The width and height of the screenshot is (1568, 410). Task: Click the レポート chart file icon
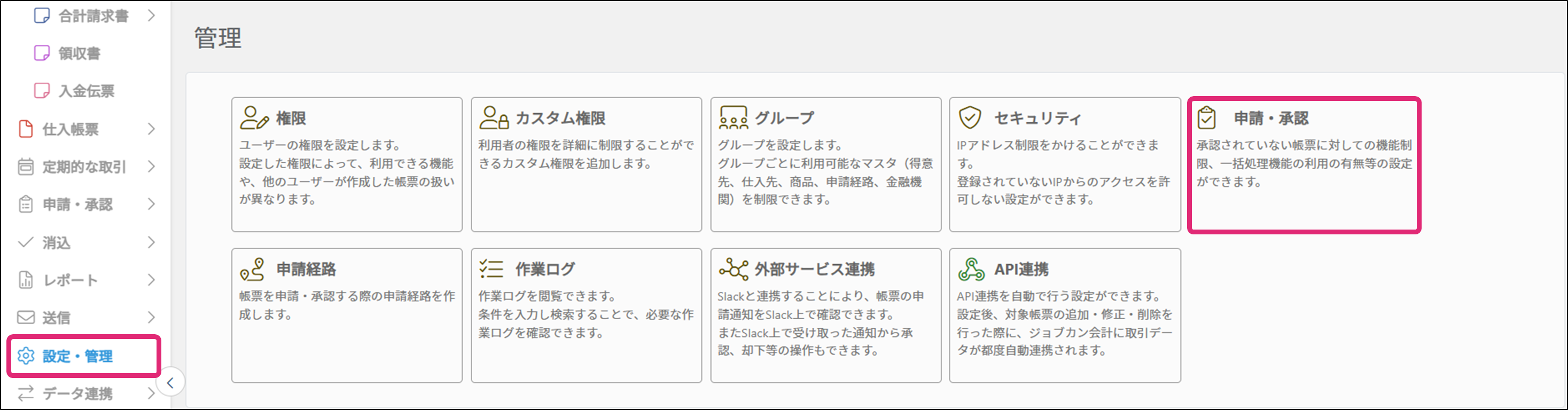click(26, 280)
